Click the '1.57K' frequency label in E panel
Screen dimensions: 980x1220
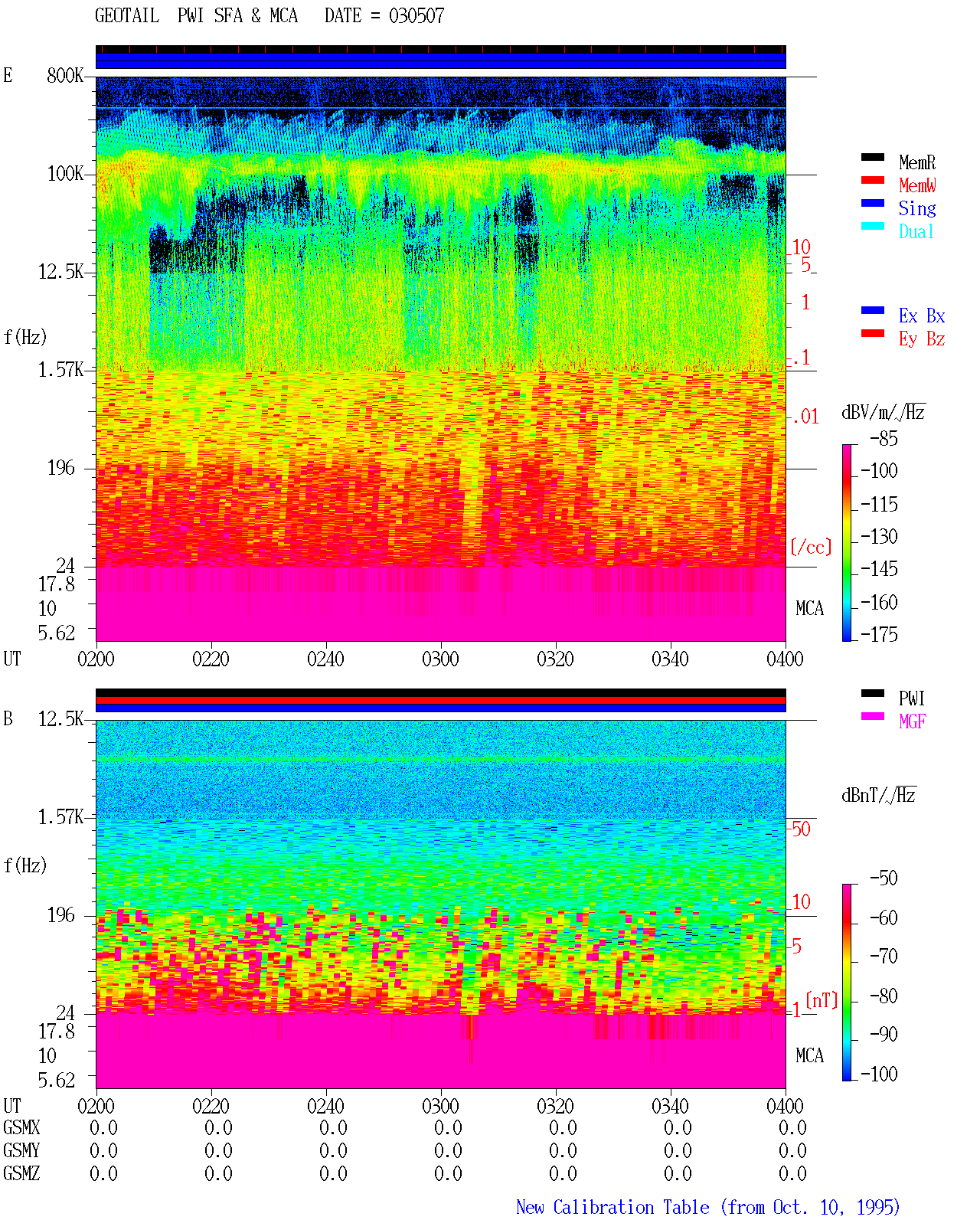(x=60, y=369)
